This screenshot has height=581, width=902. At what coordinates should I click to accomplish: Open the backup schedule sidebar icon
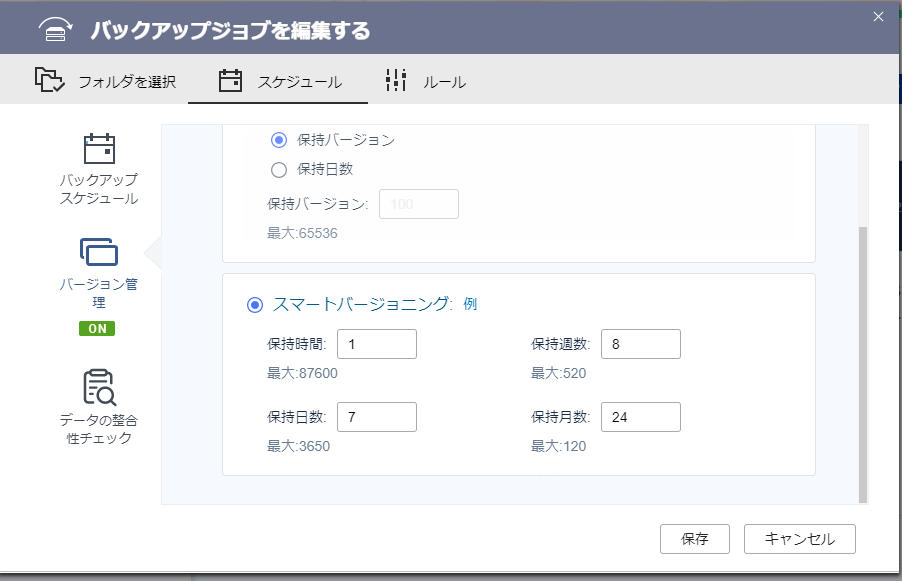pos(99,148)
